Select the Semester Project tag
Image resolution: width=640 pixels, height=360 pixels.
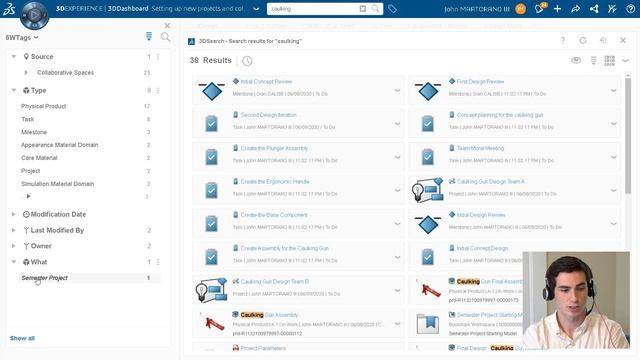coord(44,278)
